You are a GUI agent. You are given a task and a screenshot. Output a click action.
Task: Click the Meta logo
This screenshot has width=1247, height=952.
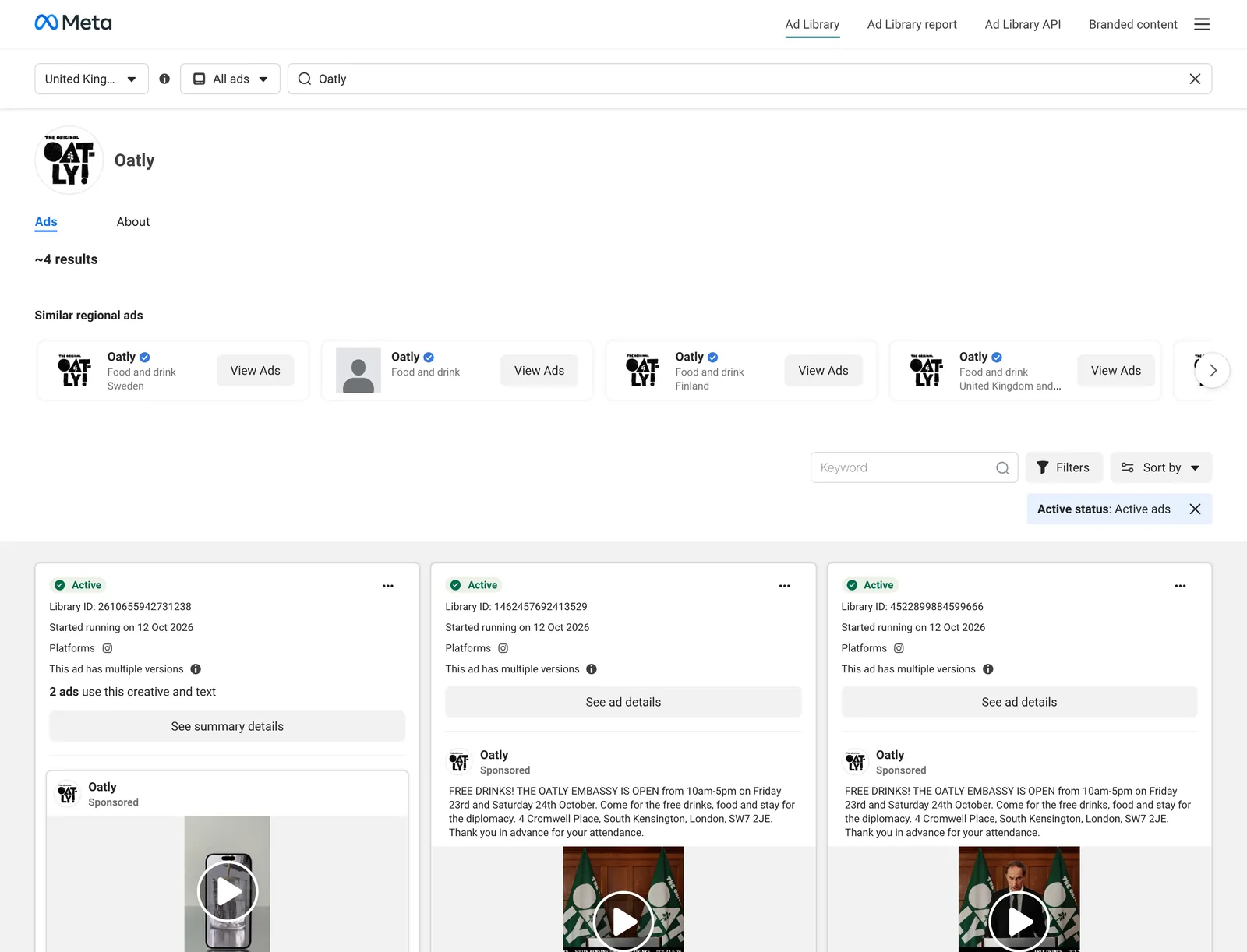[73, 23]
